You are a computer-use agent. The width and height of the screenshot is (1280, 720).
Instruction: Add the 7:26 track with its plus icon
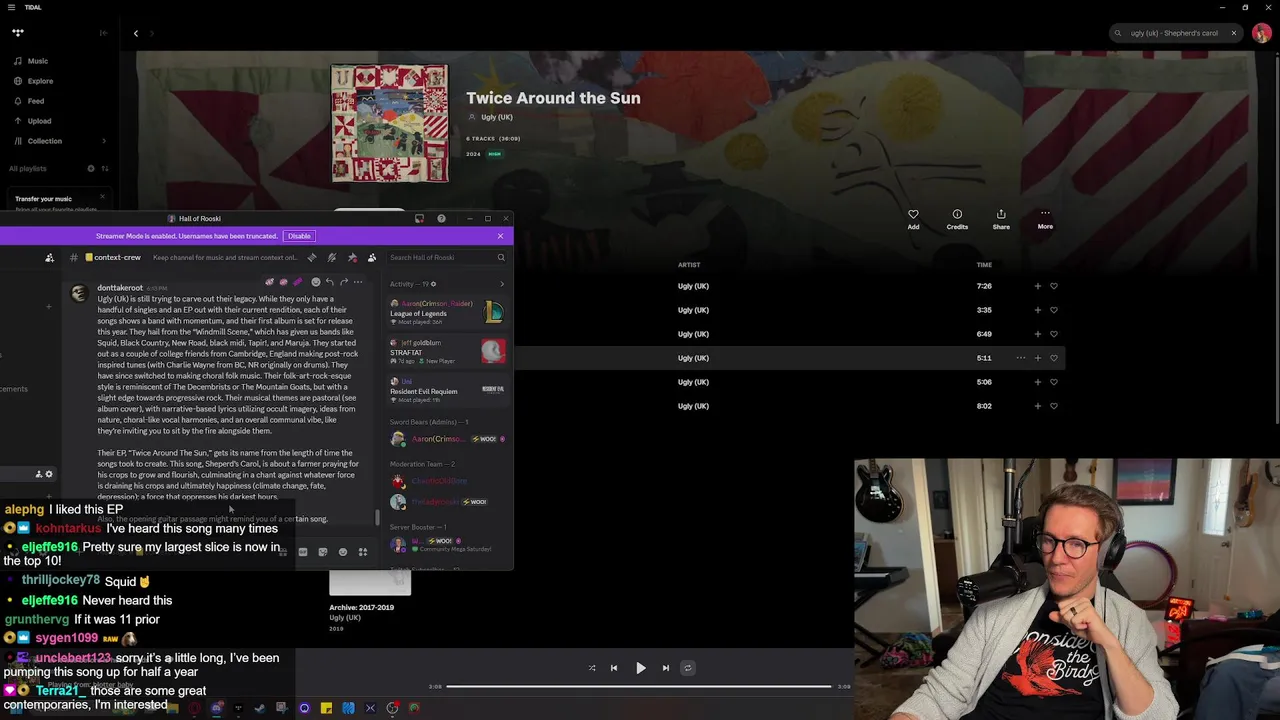pyautogui.click(x=1037, y=286)
